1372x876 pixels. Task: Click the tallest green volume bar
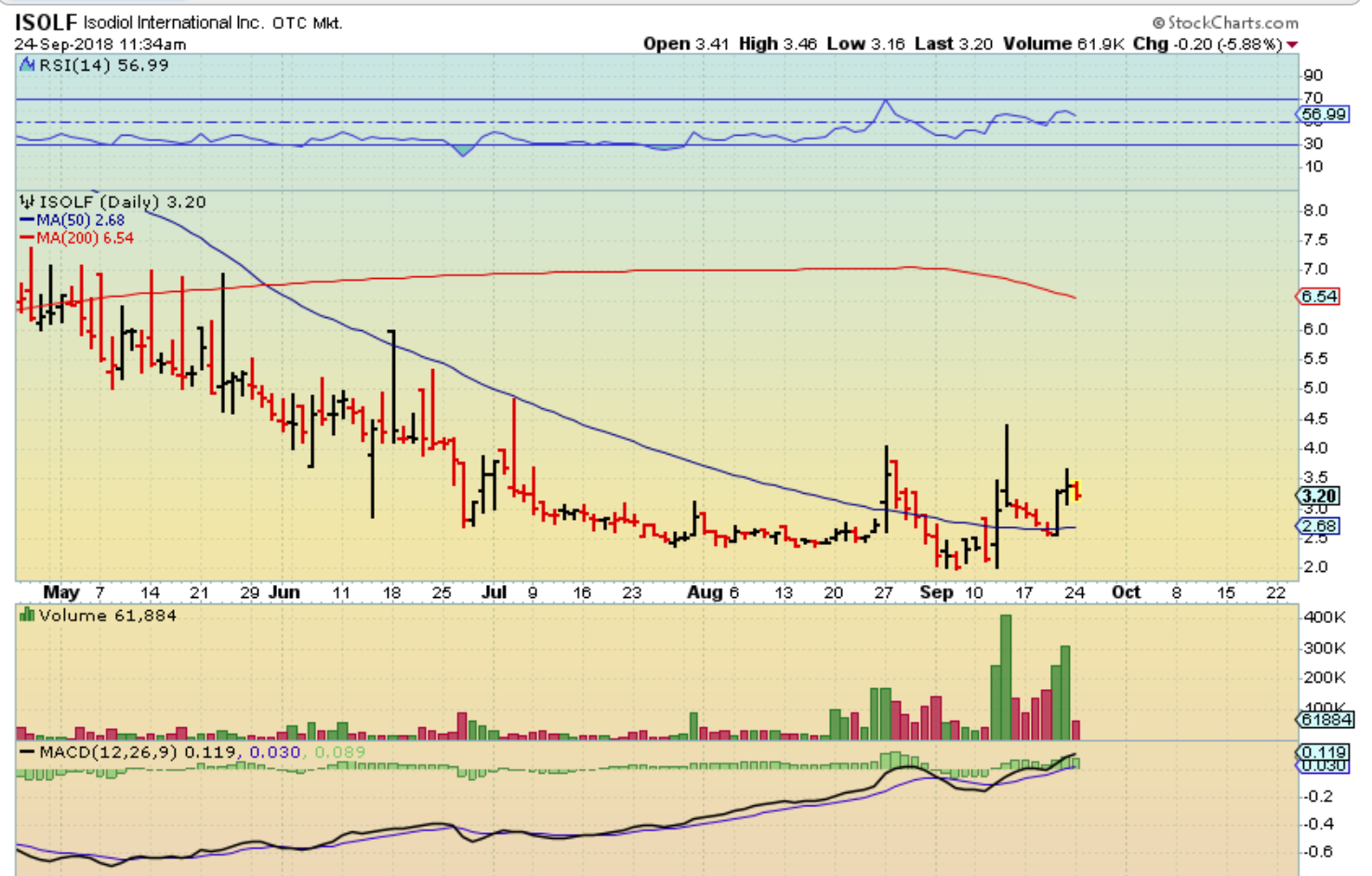point(1005,677)
